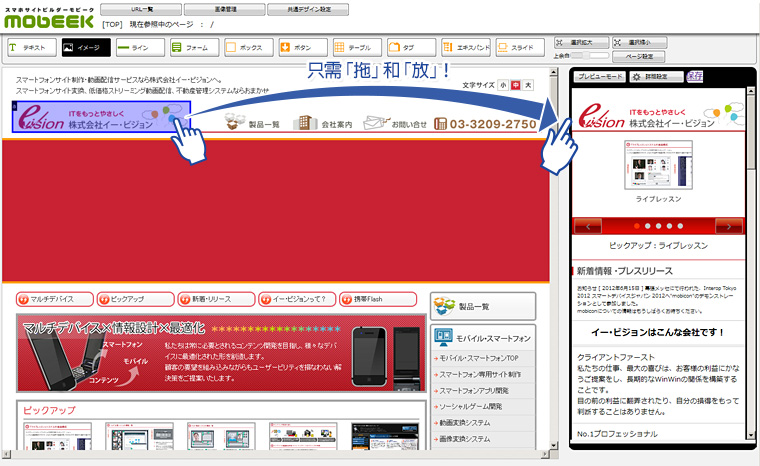Image resolution: width=760 pixels, height=466 pixels.
Task: Set font size to 中 (medium)
Action: (515, 86)
